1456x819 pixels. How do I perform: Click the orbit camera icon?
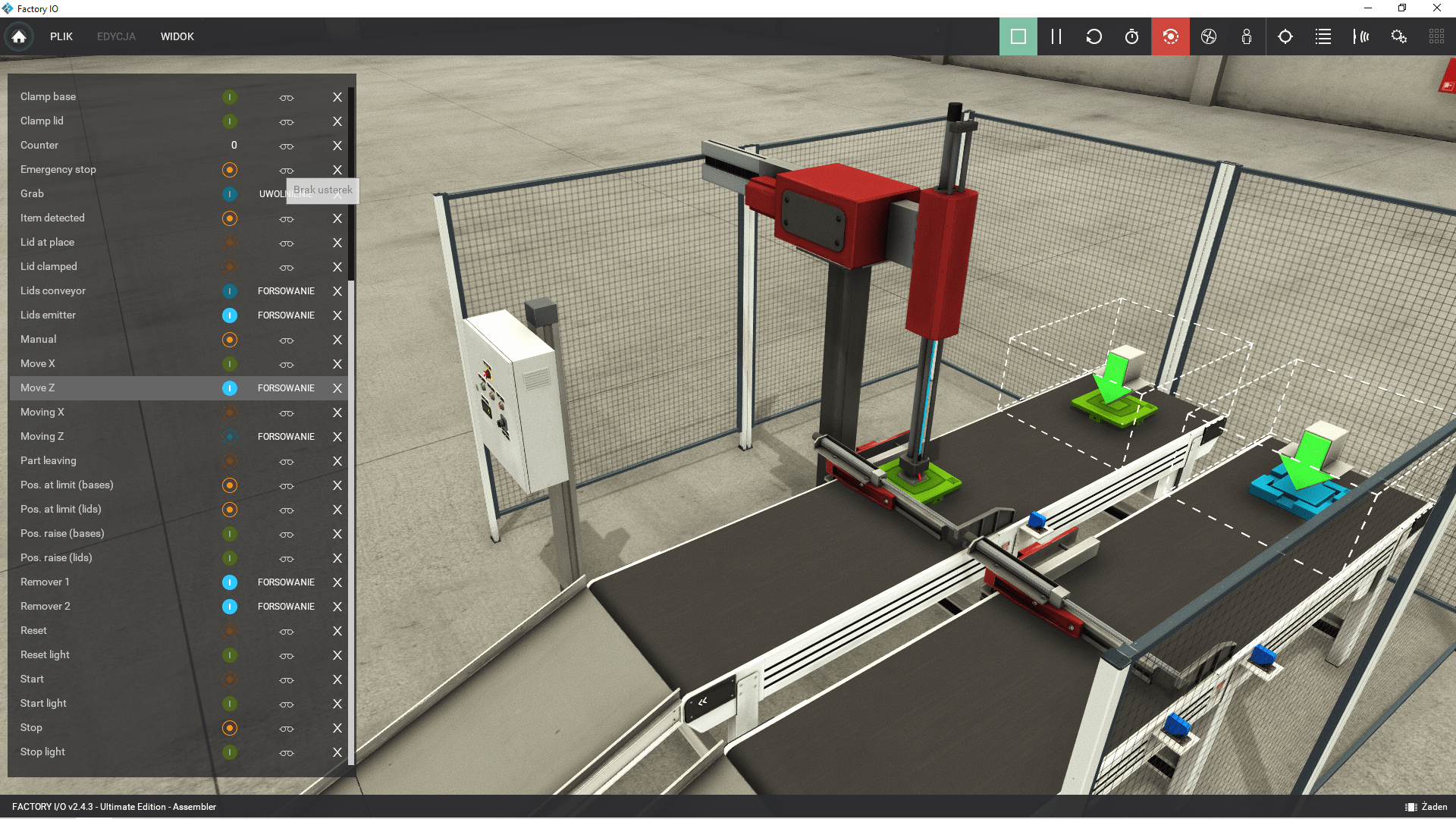point(1170,36)
